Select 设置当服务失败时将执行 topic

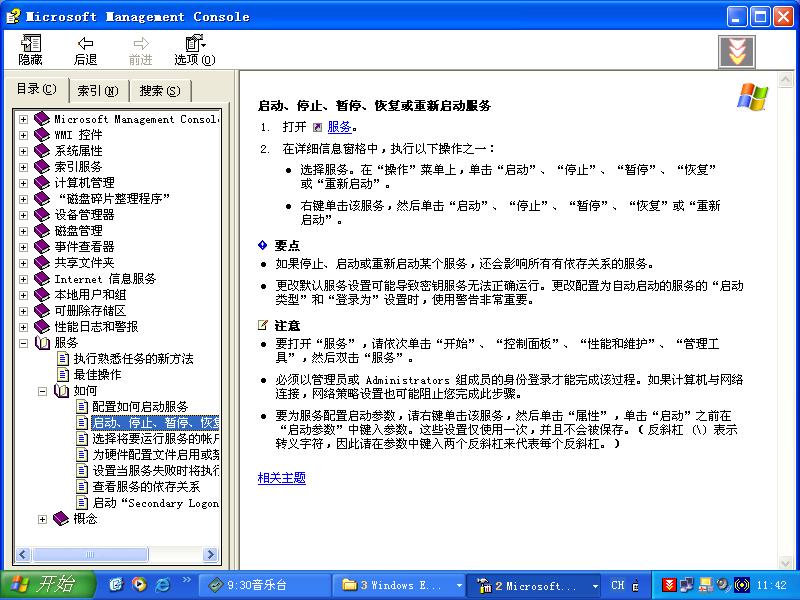click(156, 471)
